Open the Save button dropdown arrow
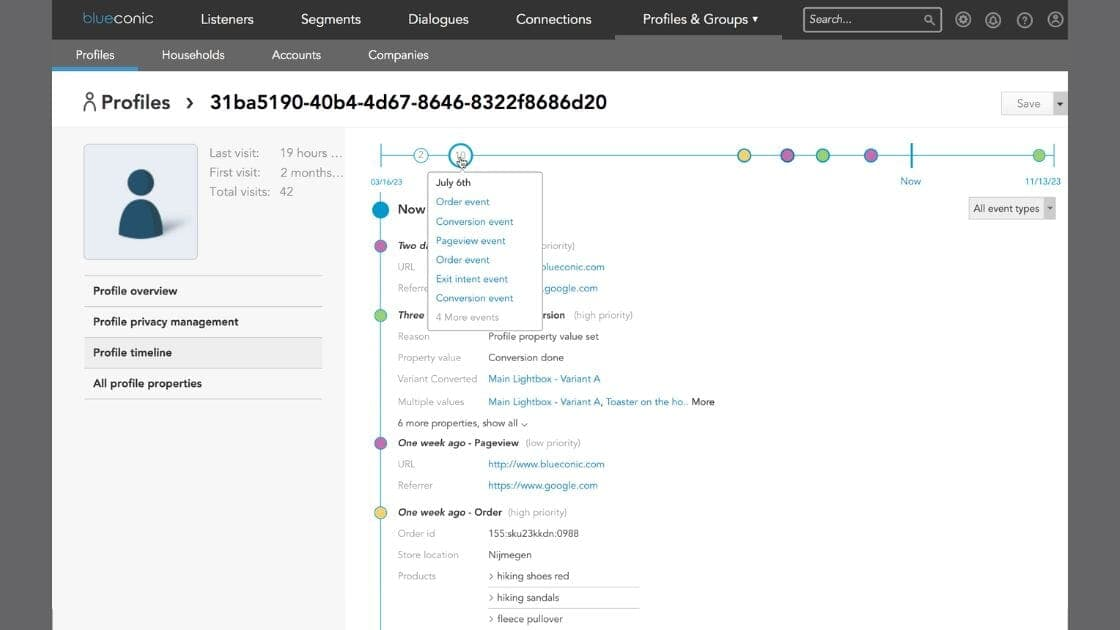Viewport: 1120px width, 630px height. coord(1060,104)
